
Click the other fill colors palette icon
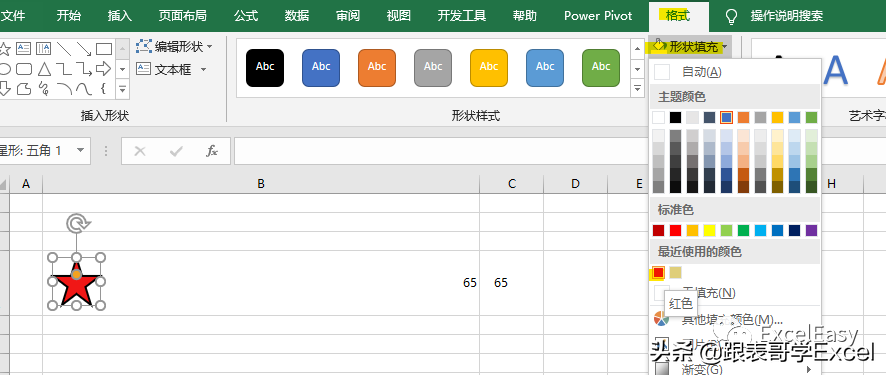point(661,319)
